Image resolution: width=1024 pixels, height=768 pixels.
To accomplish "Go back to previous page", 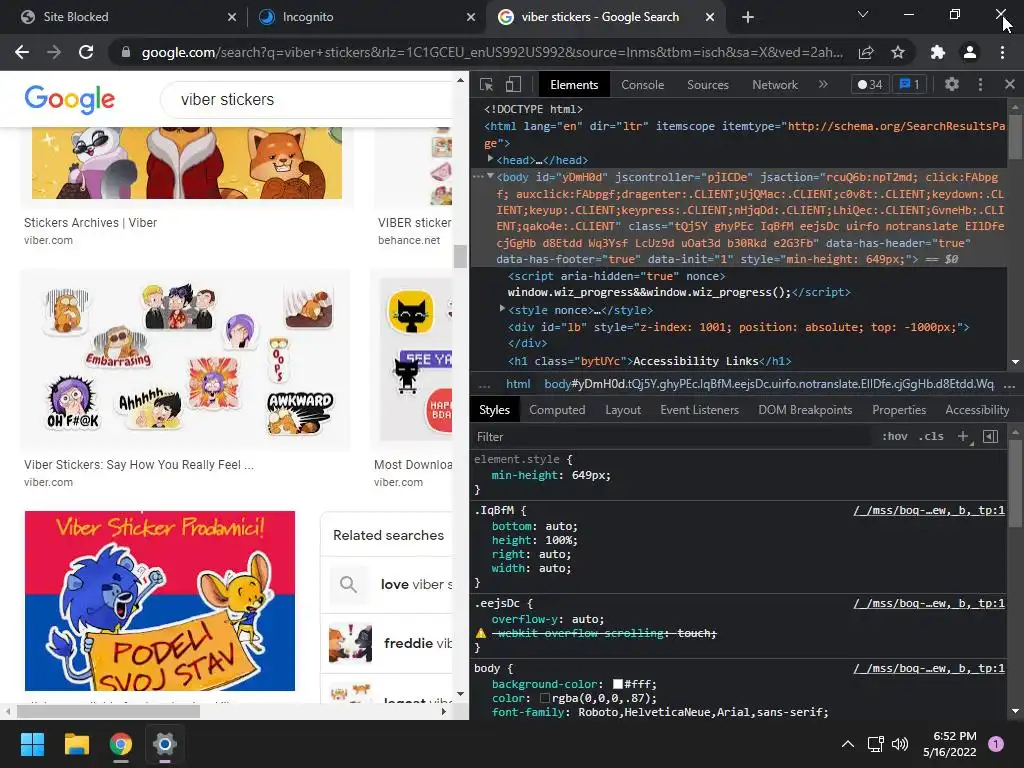I will click(22, 52).
